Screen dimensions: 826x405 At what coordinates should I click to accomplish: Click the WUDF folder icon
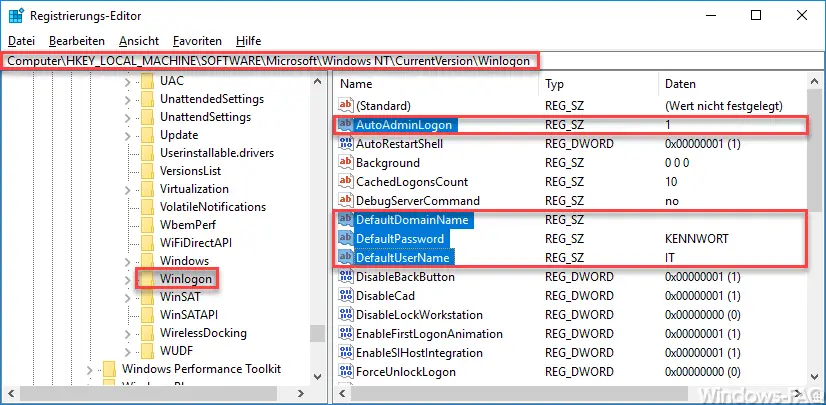[148, 350]
